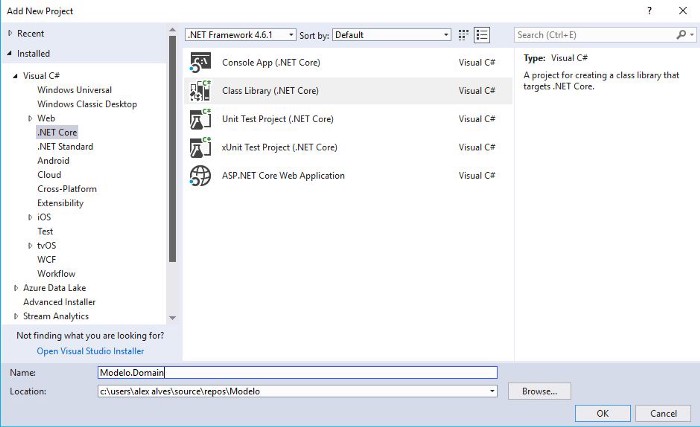Click the tree scrollbar down arrow
700x427 pixels.
tap(172, 318)
